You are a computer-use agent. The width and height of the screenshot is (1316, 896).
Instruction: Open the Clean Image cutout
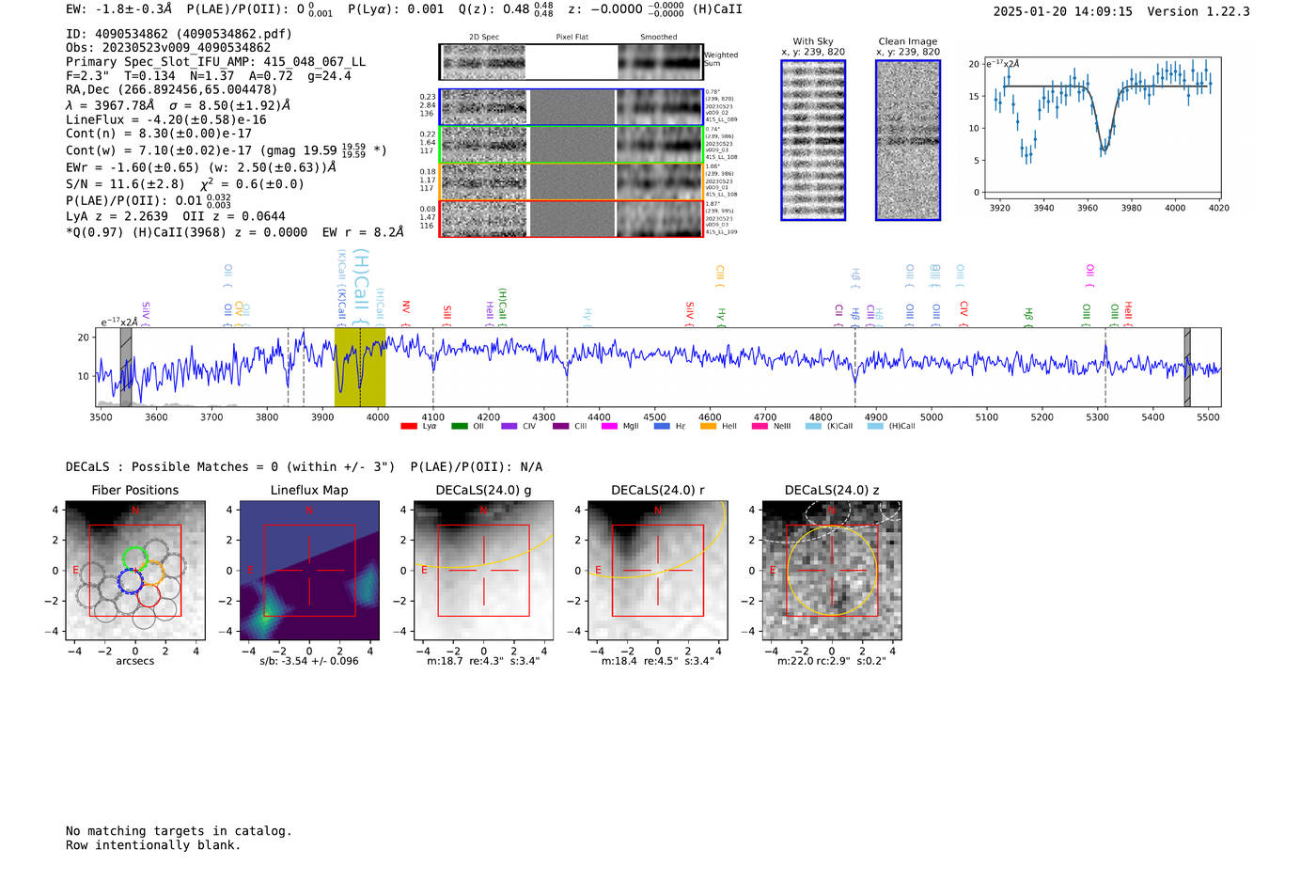click(x=908, y=140)
